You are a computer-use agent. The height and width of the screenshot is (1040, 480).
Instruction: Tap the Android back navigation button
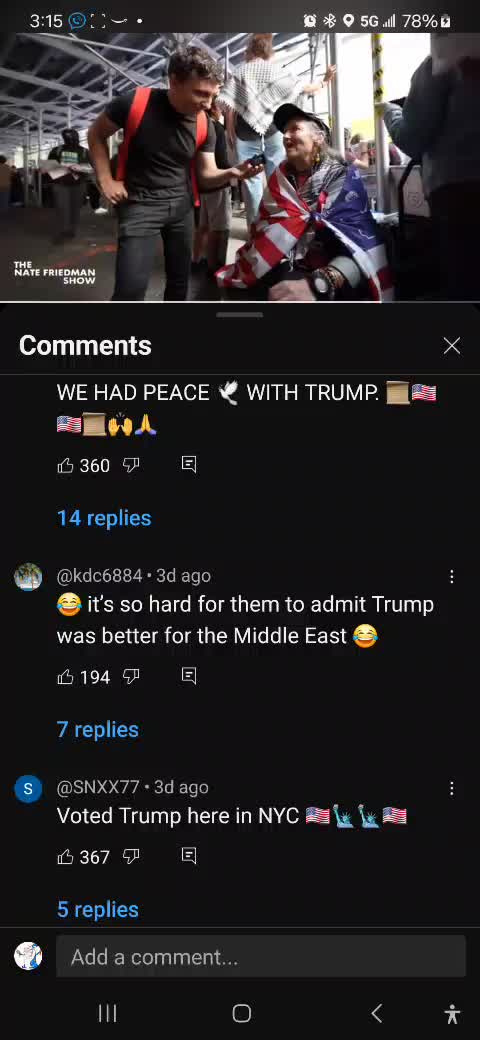point(376,1013)
